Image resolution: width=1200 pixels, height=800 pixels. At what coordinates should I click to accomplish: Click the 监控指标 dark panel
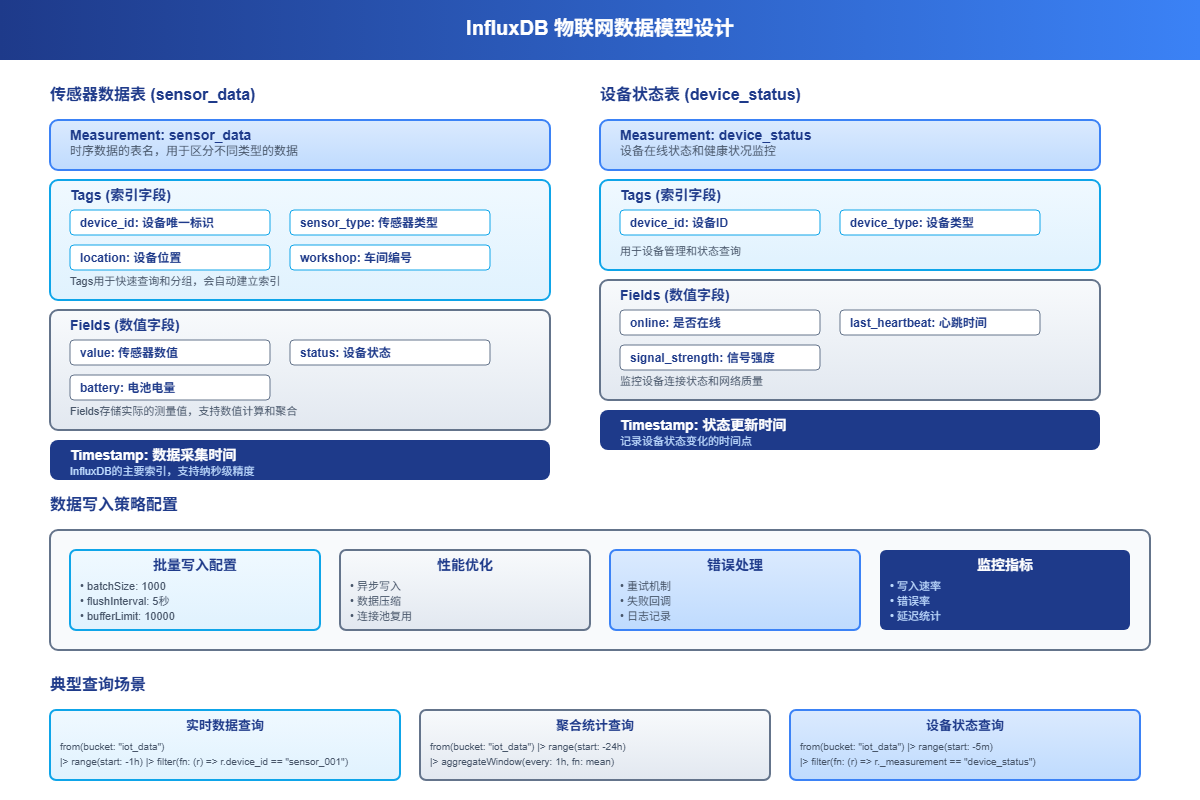pyautogui.click(x=1005, y=590)
